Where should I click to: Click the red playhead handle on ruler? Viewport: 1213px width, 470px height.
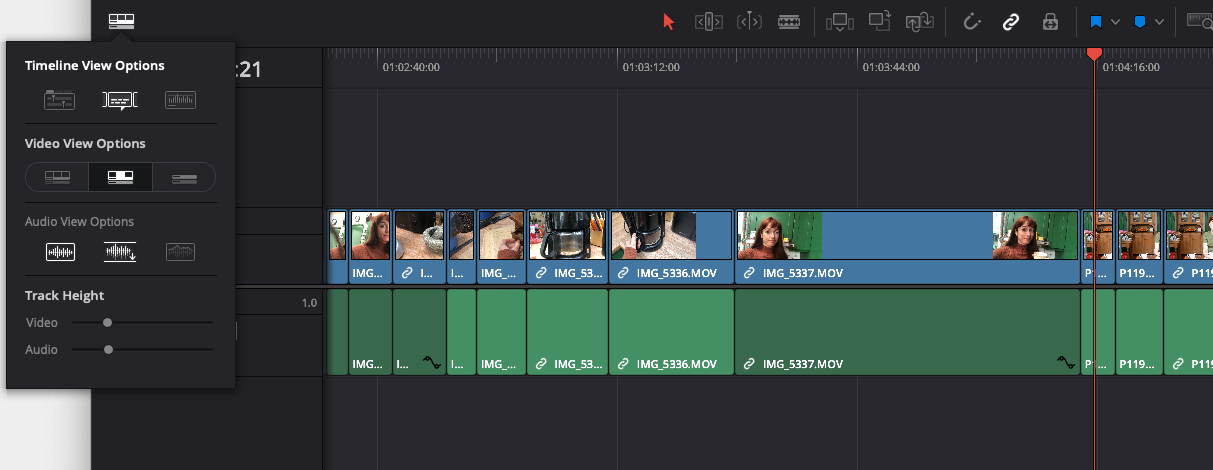pyautogui.click(x=1094, y=52)
